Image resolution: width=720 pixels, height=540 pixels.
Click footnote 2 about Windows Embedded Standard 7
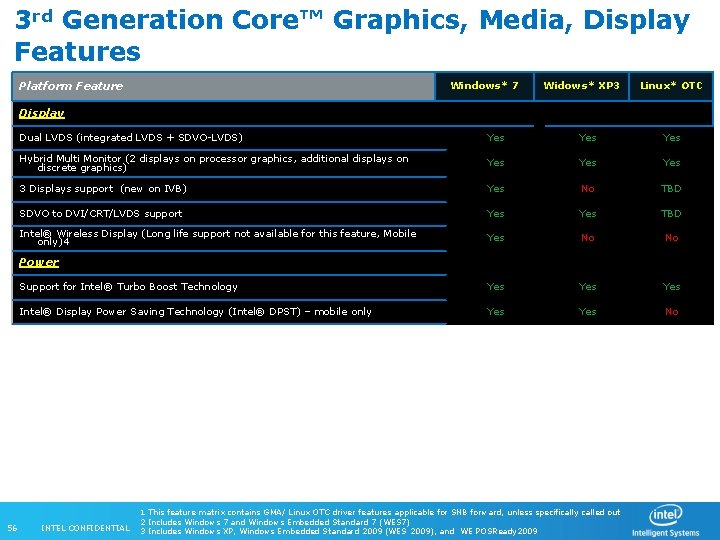pos(275,522)
